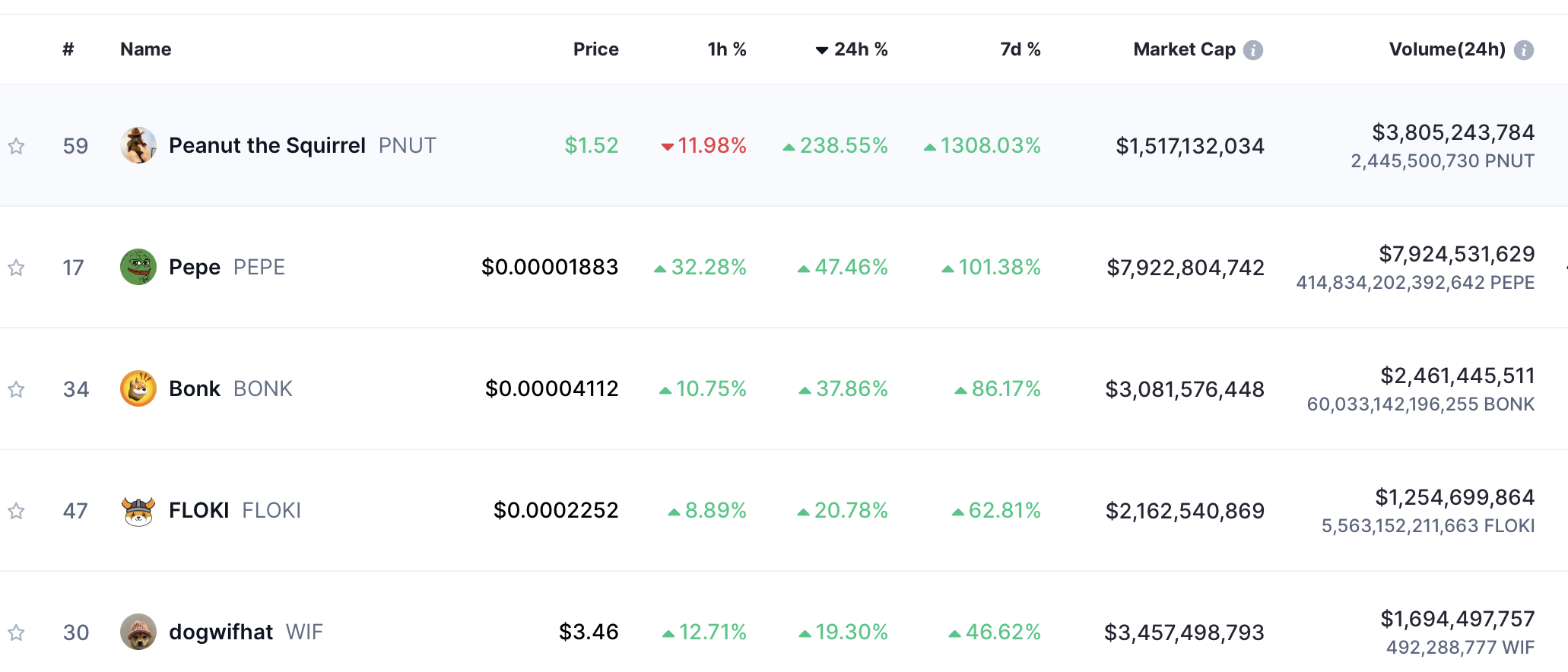Click Pepe's 24h volume amount
1568x672 pixels.
pos(1456,254)
